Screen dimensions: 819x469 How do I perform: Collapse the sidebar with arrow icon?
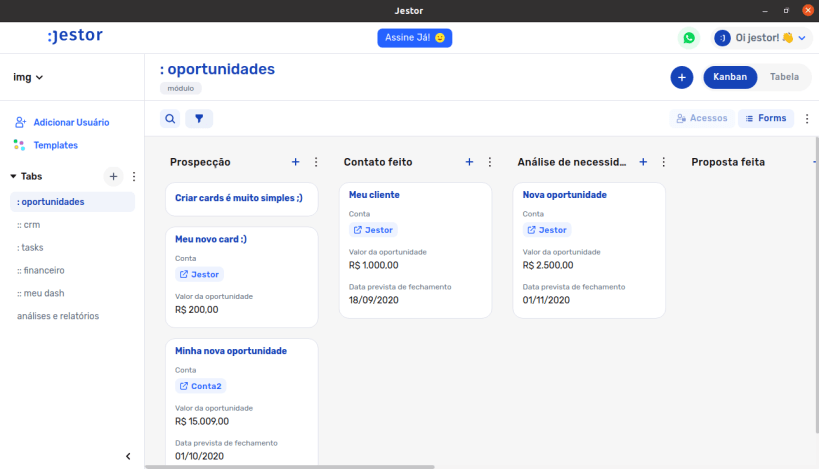[128, 456]
